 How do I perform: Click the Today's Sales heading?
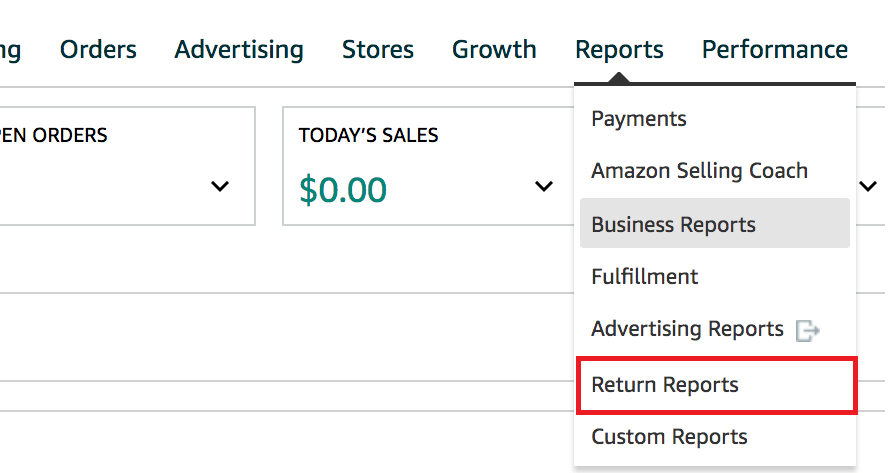pos(368,135)
